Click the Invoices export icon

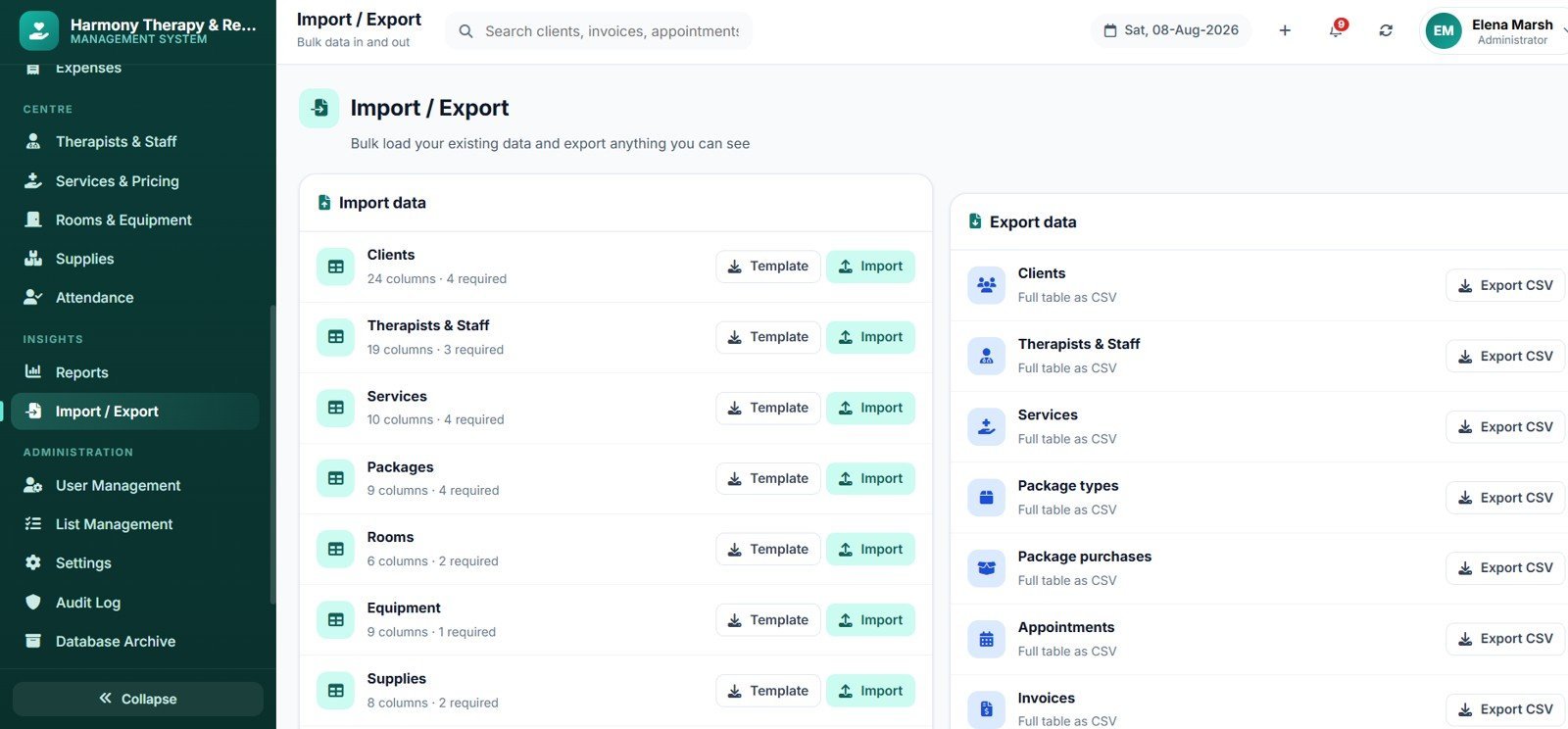click(986, 709)
